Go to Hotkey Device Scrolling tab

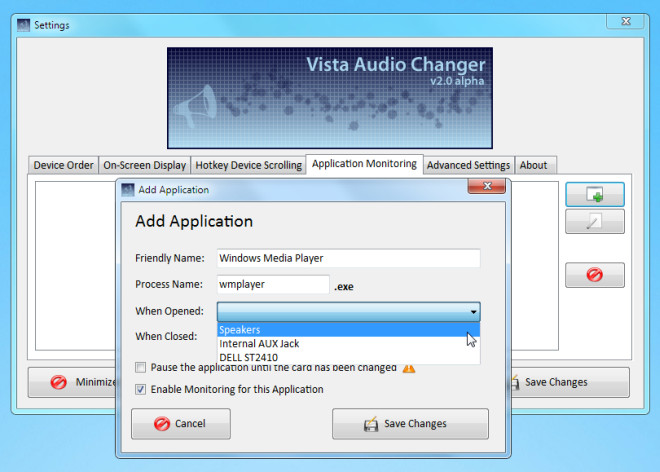point(248,165)
